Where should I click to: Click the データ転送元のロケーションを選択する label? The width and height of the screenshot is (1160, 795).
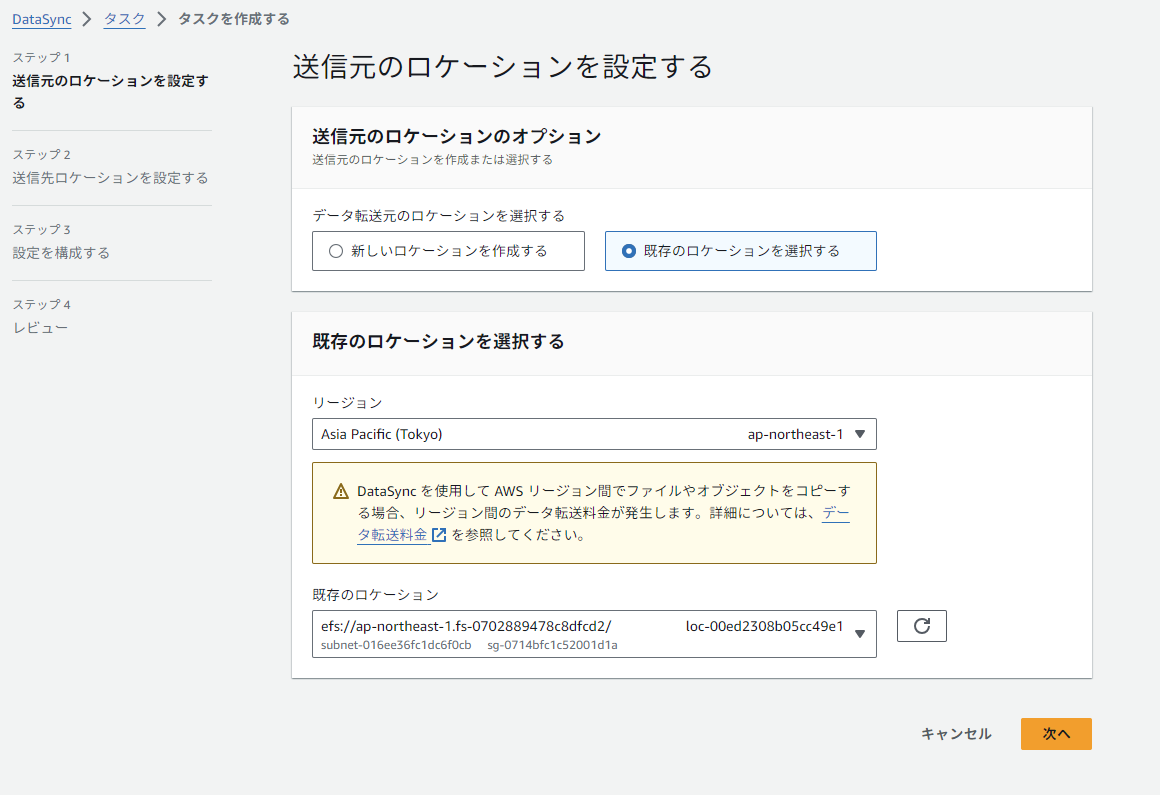pyautogui.click(x=439, y=215)
